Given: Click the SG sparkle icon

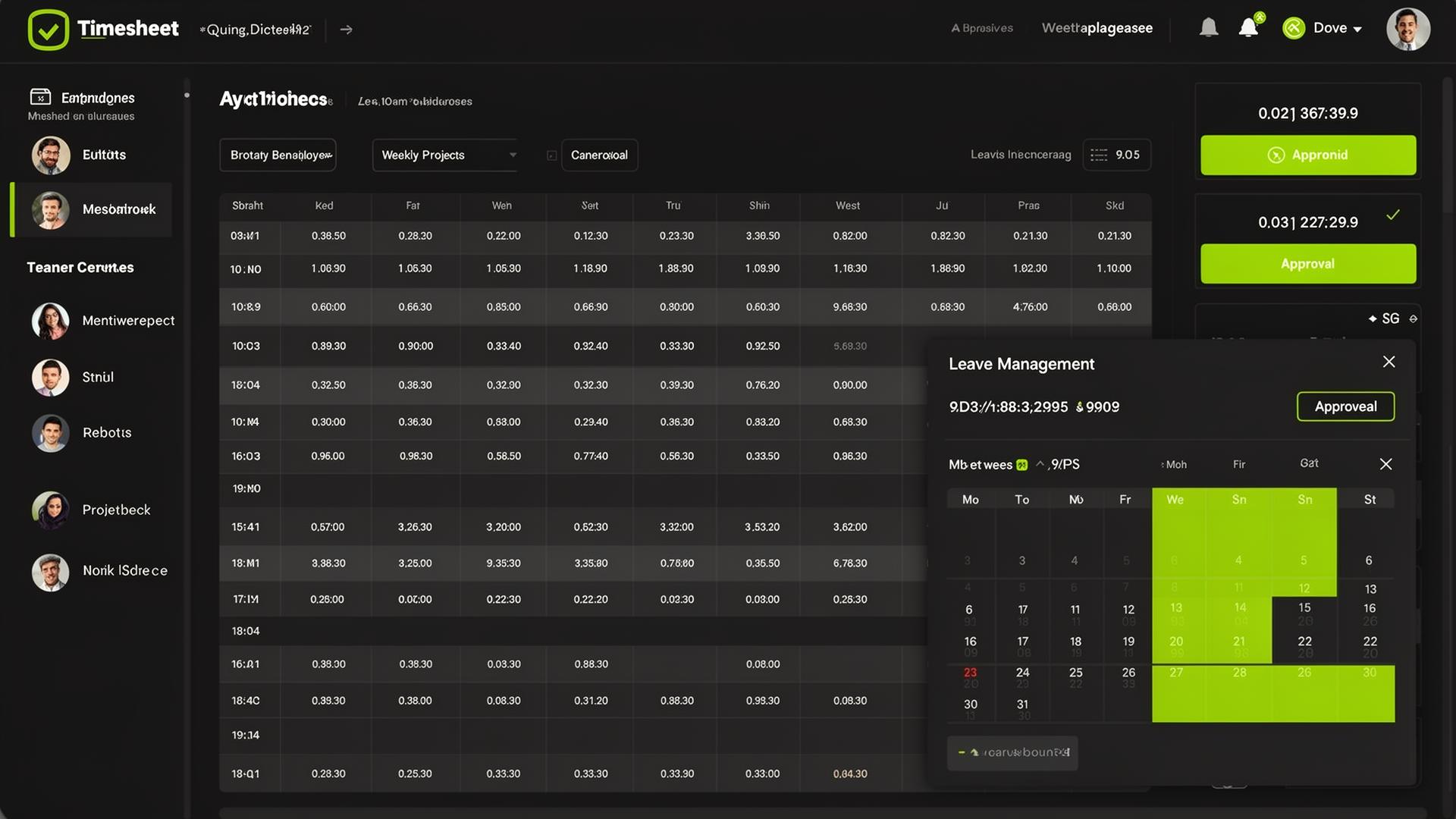Looking at the screenshot, I should pos(1372,318).
